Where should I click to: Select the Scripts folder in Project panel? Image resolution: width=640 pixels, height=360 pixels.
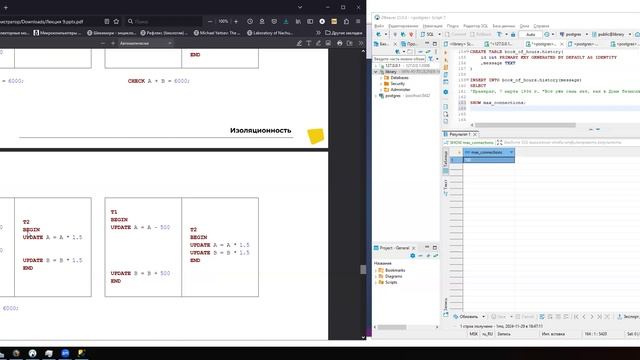(x=391, y=282)
